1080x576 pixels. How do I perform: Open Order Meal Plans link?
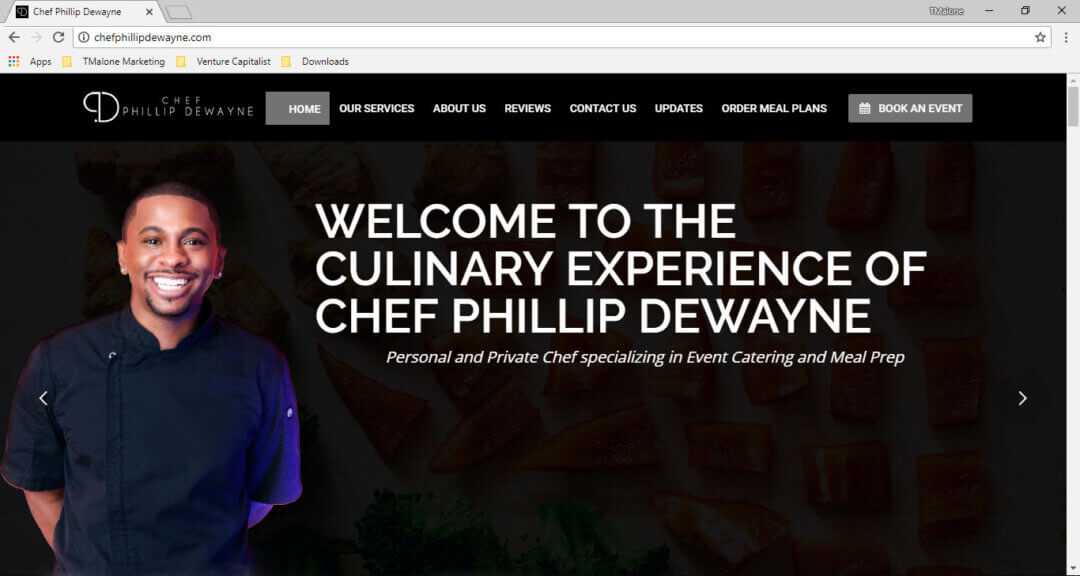[x=774, y=108]
